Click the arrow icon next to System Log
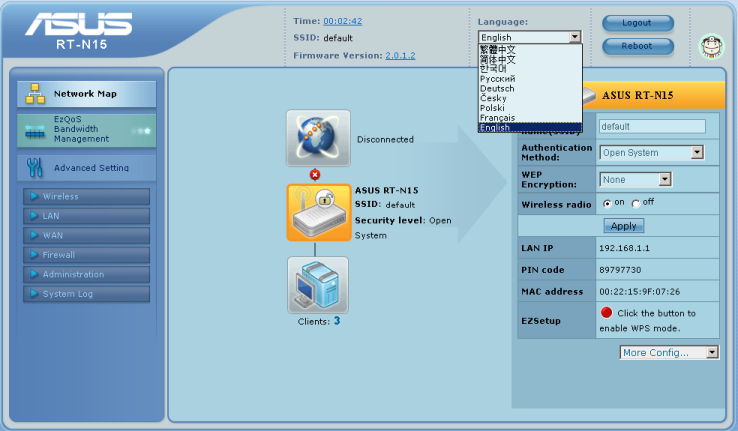The image size is (738, 431). coord(34,294)
